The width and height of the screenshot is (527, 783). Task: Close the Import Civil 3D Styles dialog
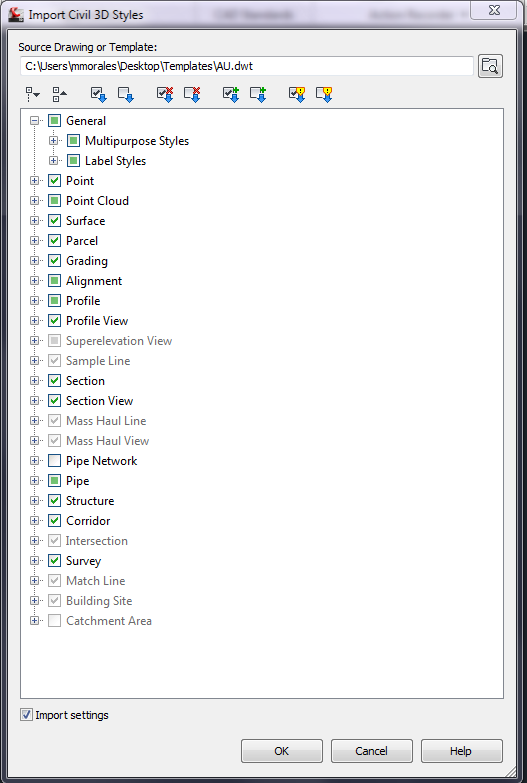(x=494, y=10)
